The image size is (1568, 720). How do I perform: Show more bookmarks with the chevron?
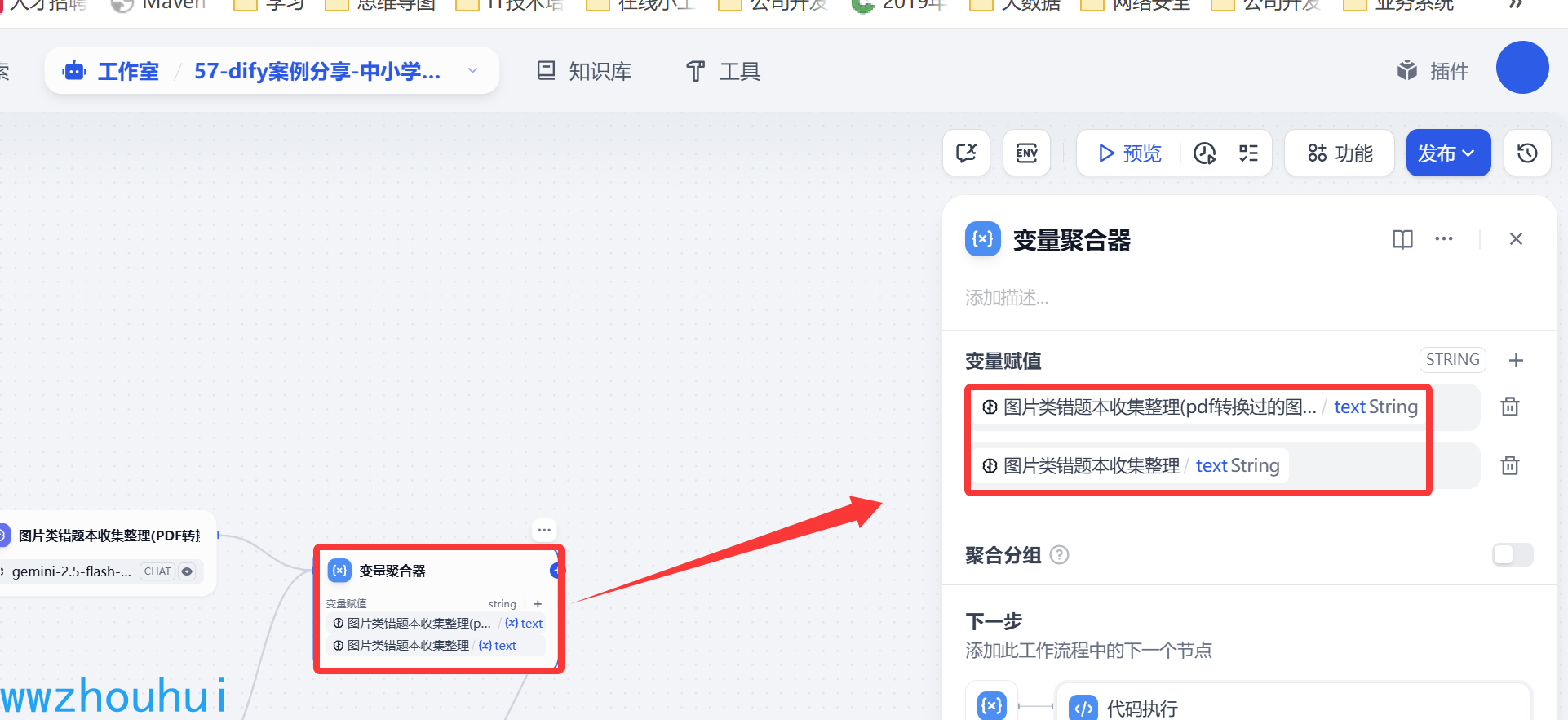pos(1515,5)
